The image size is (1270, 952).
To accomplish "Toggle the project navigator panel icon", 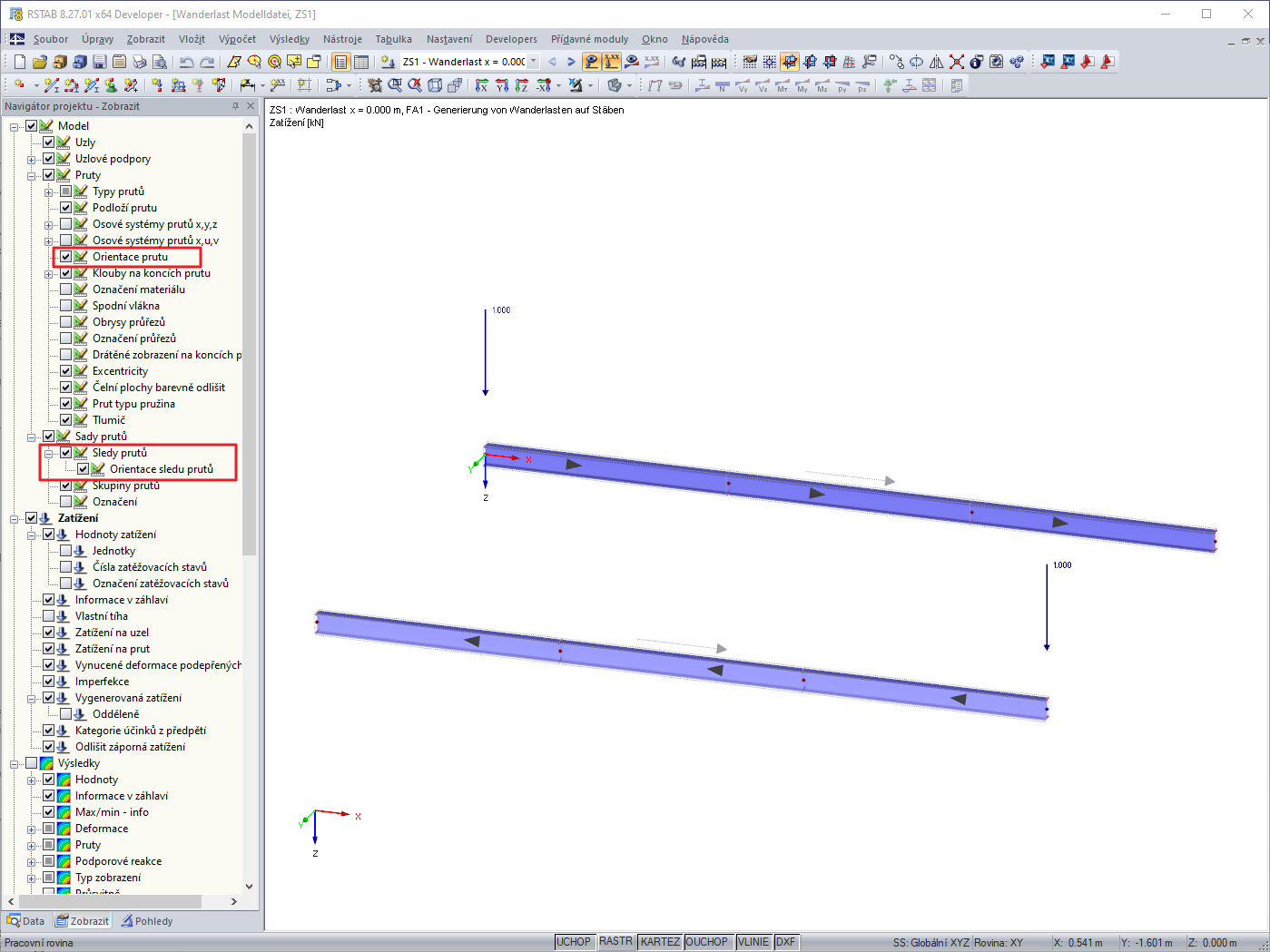I will tap(341, 62).
